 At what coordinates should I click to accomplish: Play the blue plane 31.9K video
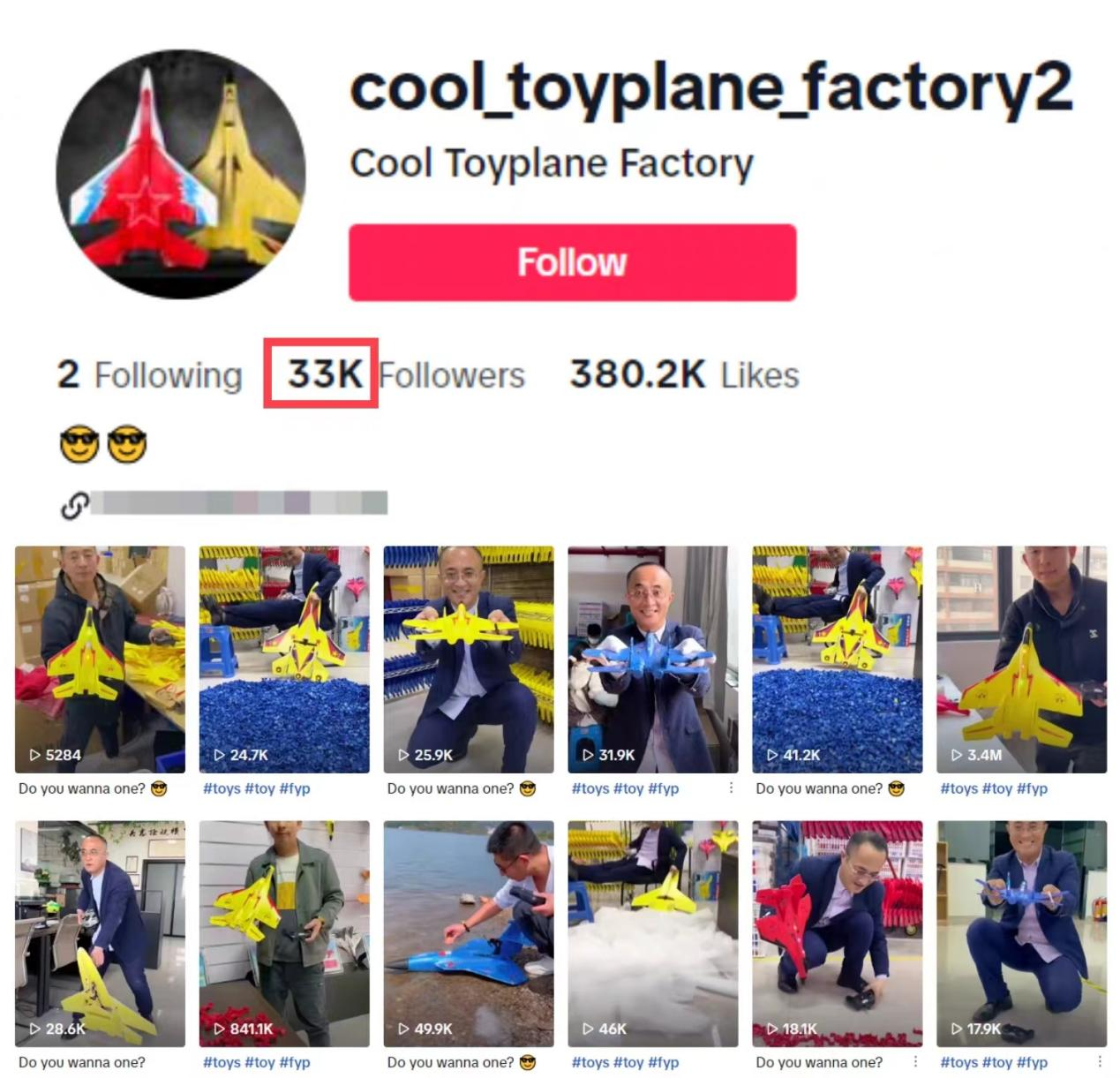click(653, 660)
